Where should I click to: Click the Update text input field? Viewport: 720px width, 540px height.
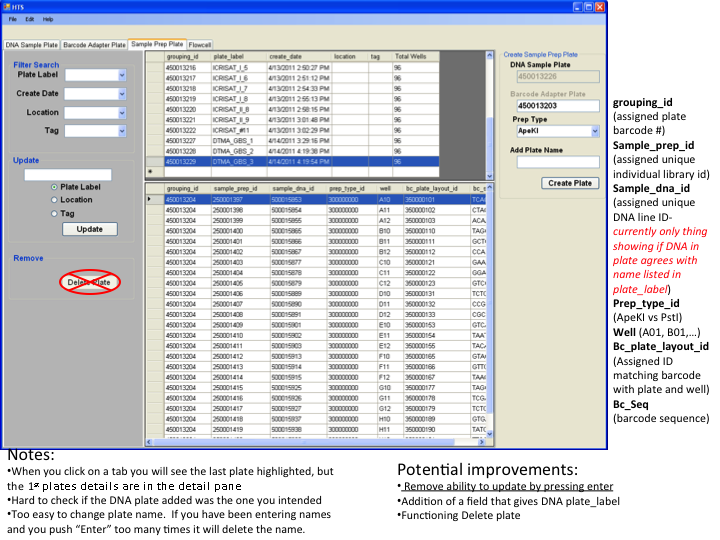click(68, 175)
